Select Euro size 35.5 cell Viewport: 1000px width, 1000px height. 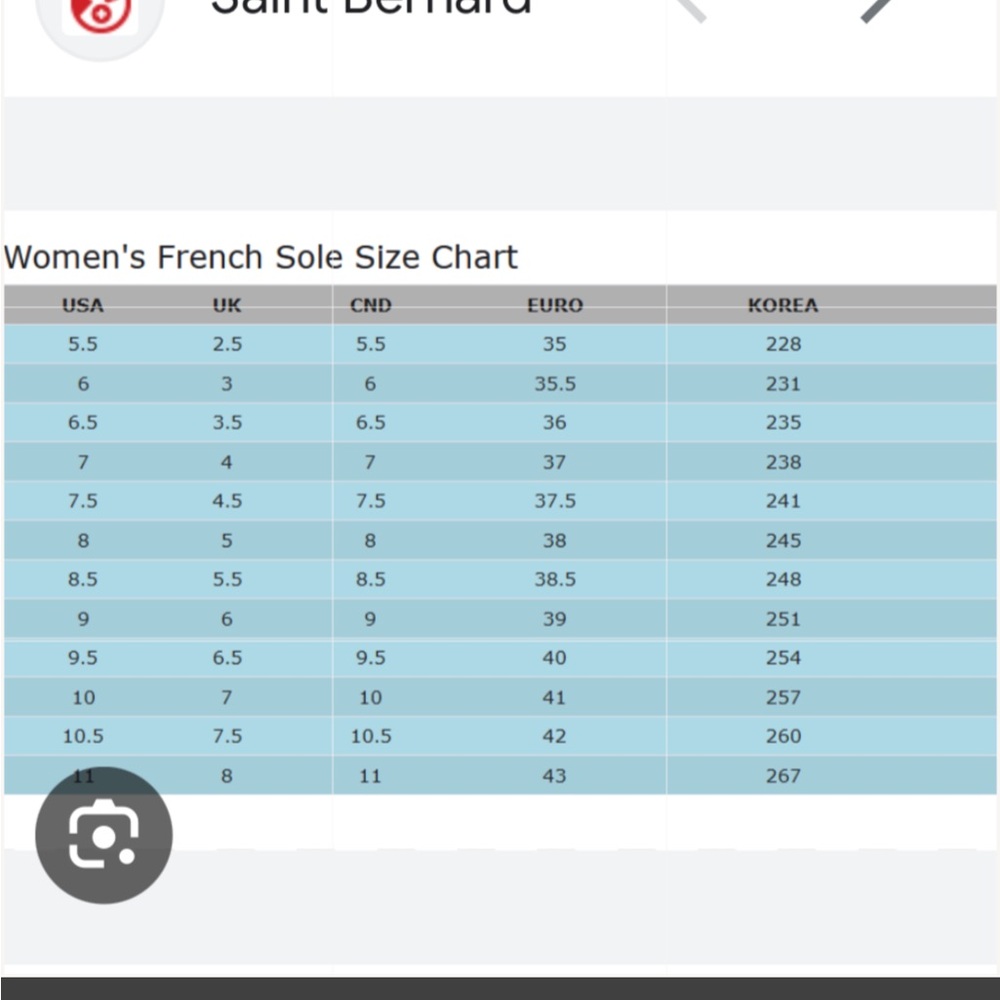tap(555, 384)
